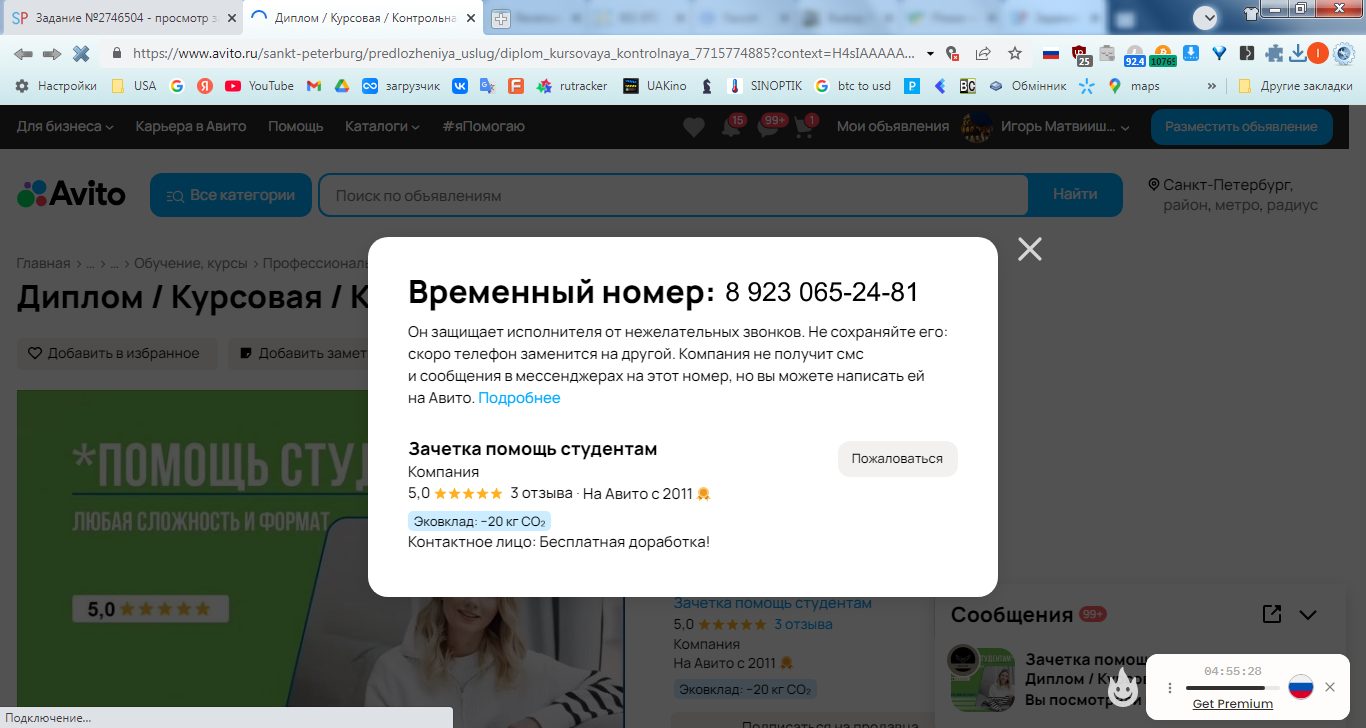Click the profile avatar in Avito header

click(x=975, y=127)
